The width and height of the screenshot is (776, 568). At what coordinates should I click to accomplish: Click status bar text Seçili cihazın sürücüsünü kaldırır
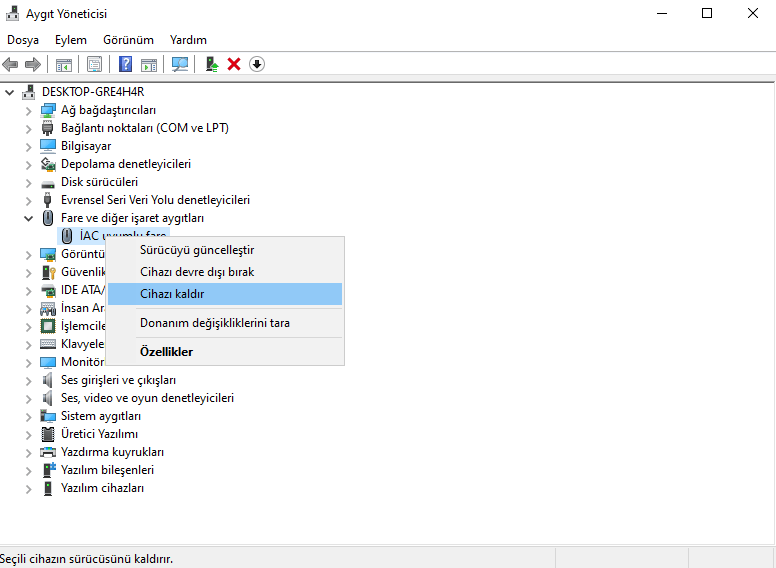[x=87, y=559]
